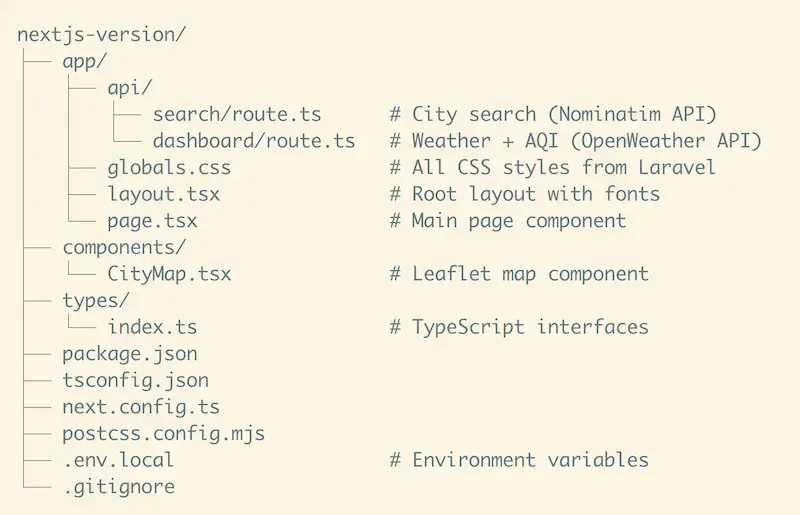Select the .env.local file
Image resolution: width=800 pixels, height=515 pixels.
pyautogui.click(x=118, y=461)
